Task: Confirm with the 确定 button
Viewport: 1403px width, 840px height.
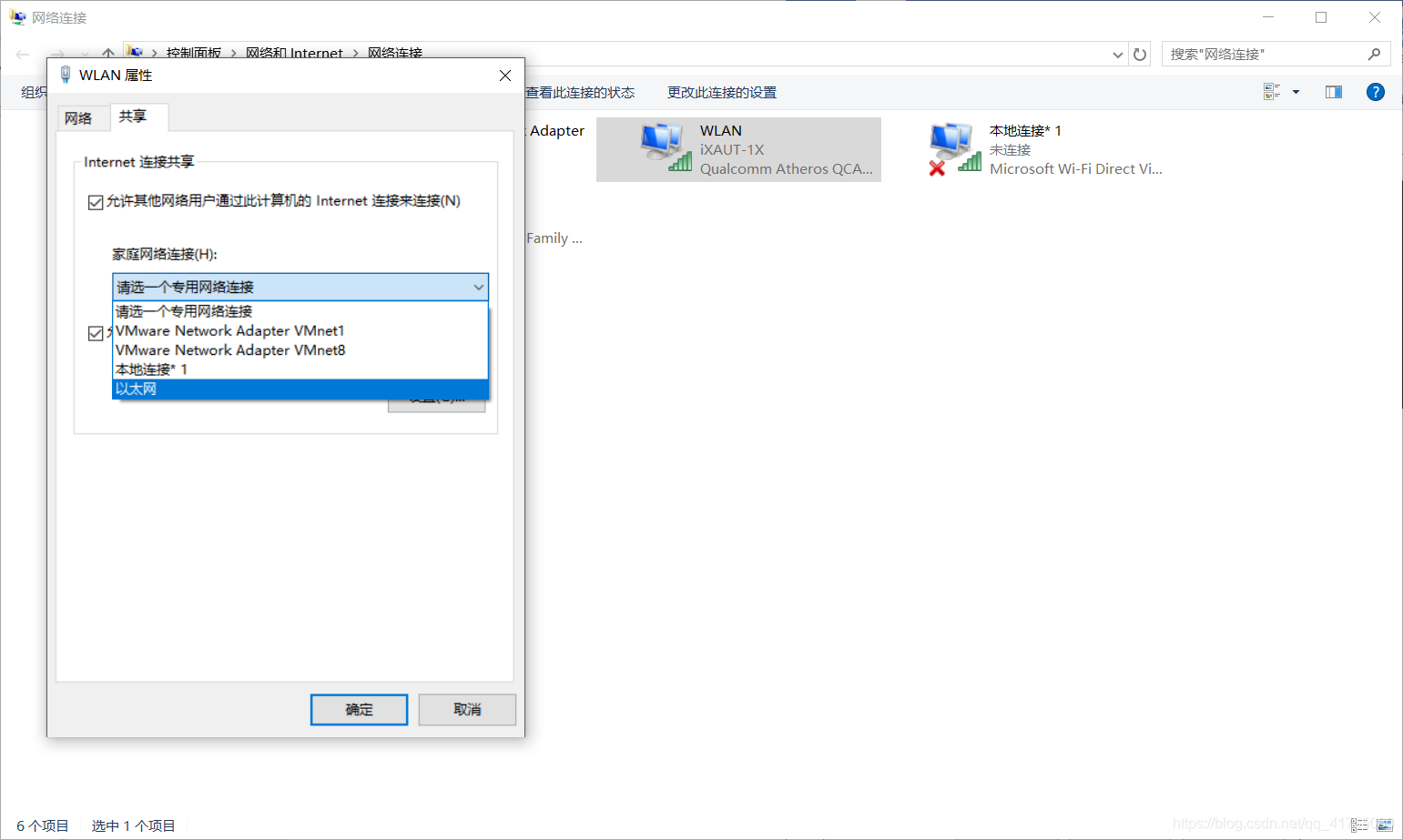Action: click(359, 710)
